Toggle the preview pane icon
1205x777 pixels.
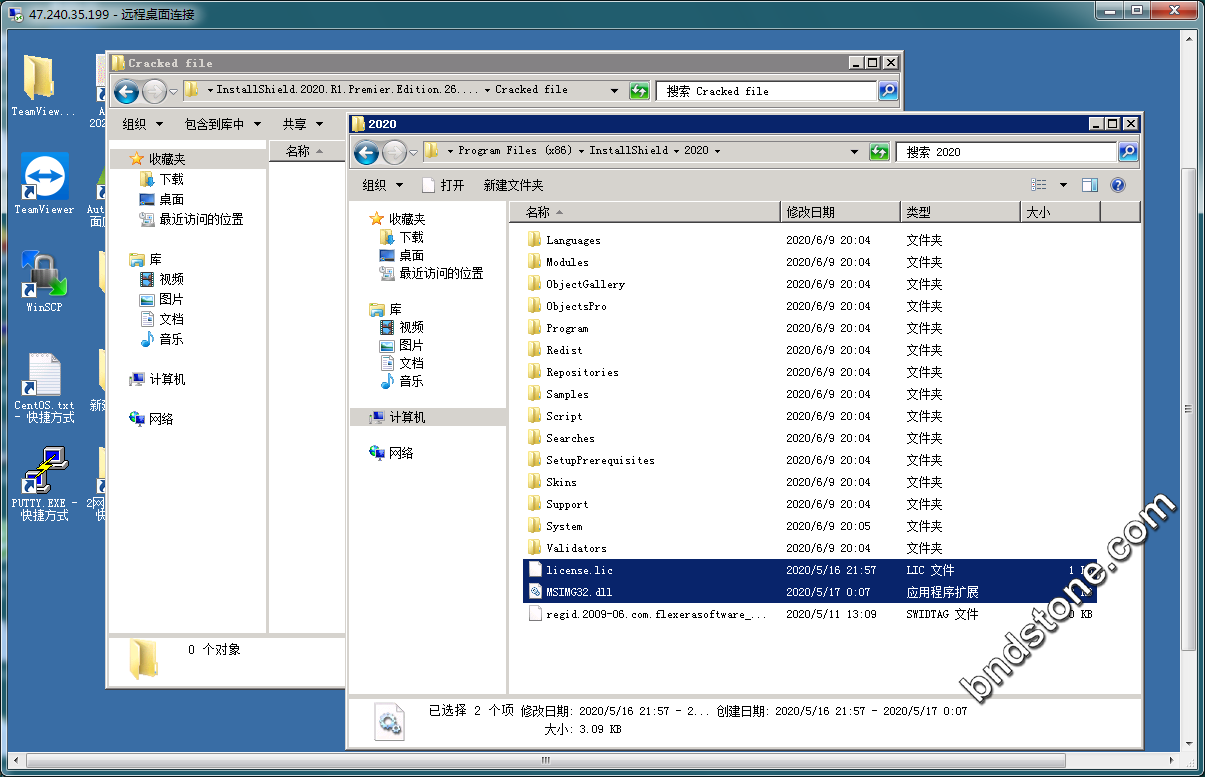1090,185
